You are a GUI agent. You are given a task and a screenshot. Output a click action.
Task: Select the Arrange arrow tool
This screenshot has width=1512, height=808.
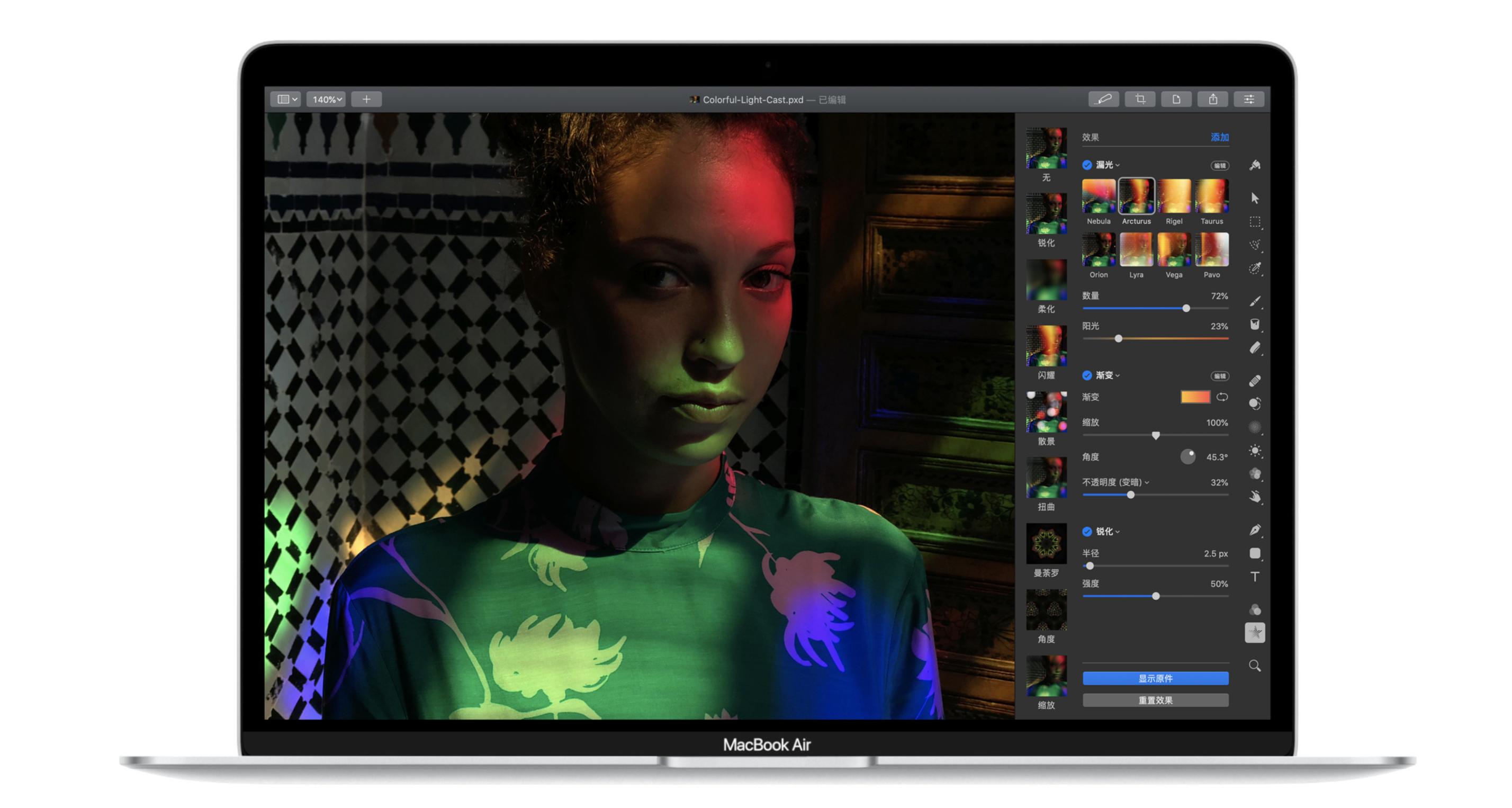1256,199
